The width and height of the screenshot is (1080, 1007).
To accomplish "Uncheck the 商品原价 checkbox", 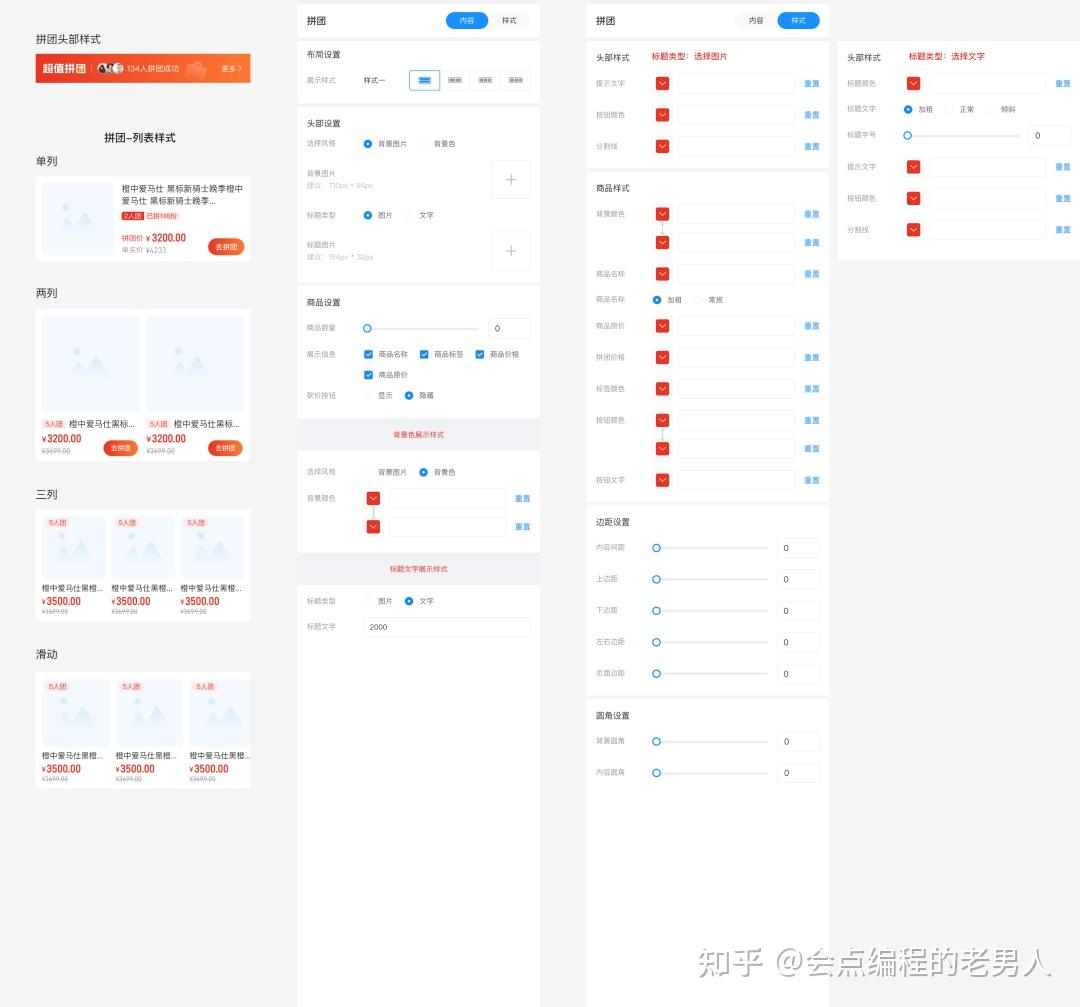I will point(370,374).
